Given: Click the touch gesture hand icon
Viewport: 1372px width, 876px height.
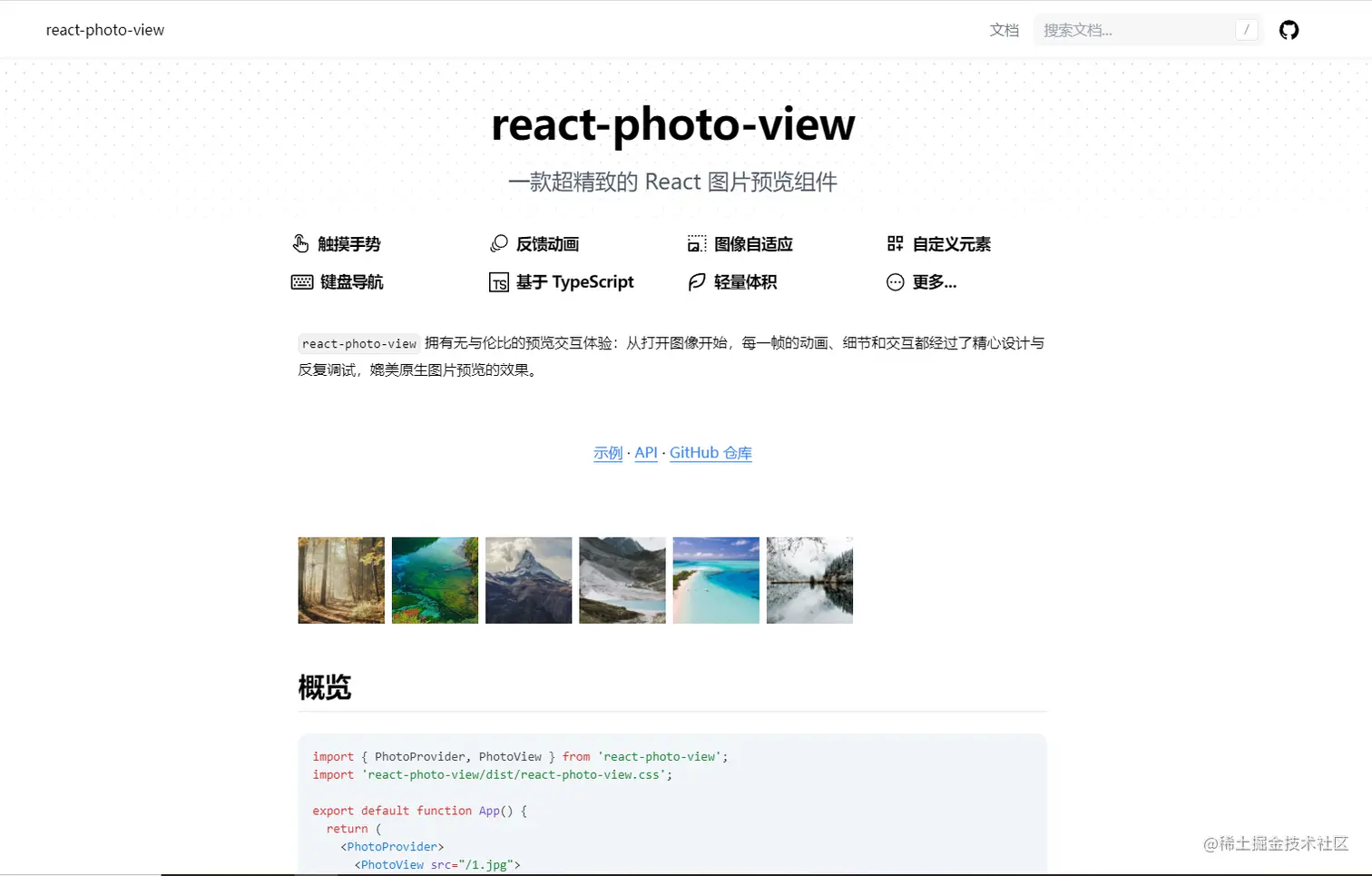Looking at the screenshot, I should pos(300,243).
